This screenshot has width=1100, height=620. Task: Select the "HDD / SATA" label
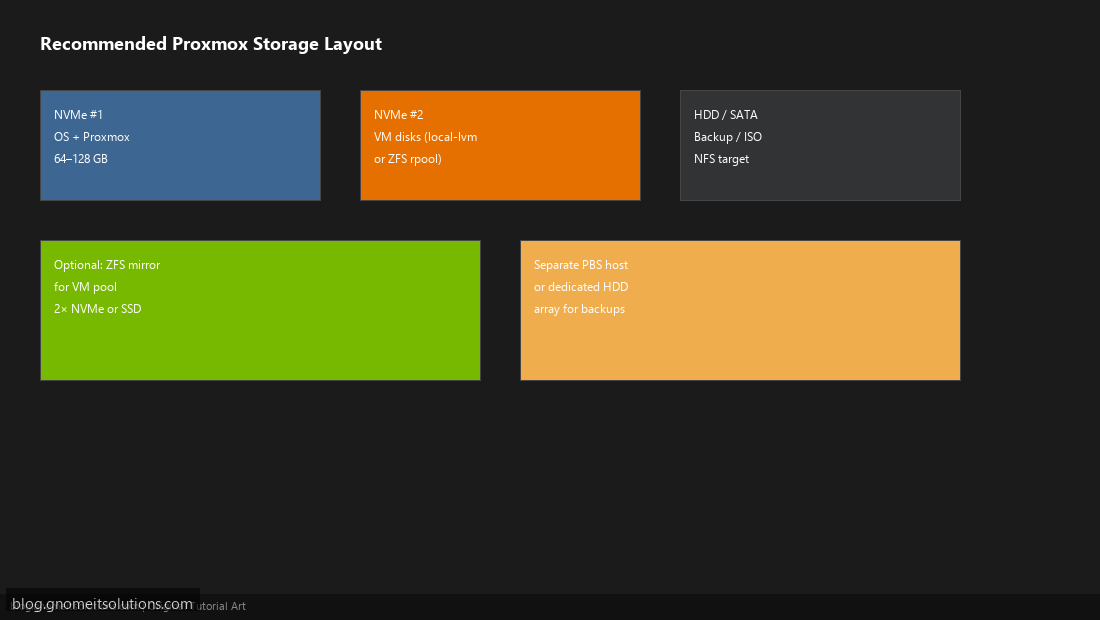(725, 115)
